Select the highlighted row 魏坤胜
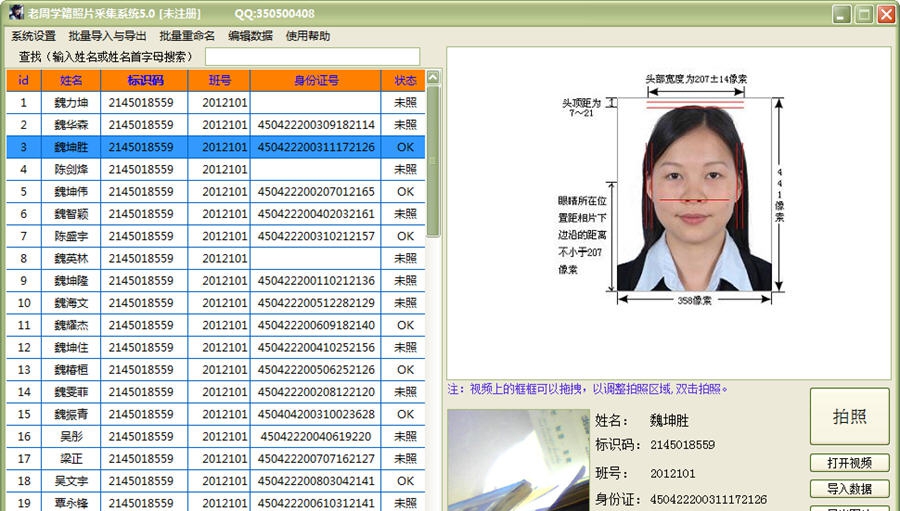 [x=216, y=147]
